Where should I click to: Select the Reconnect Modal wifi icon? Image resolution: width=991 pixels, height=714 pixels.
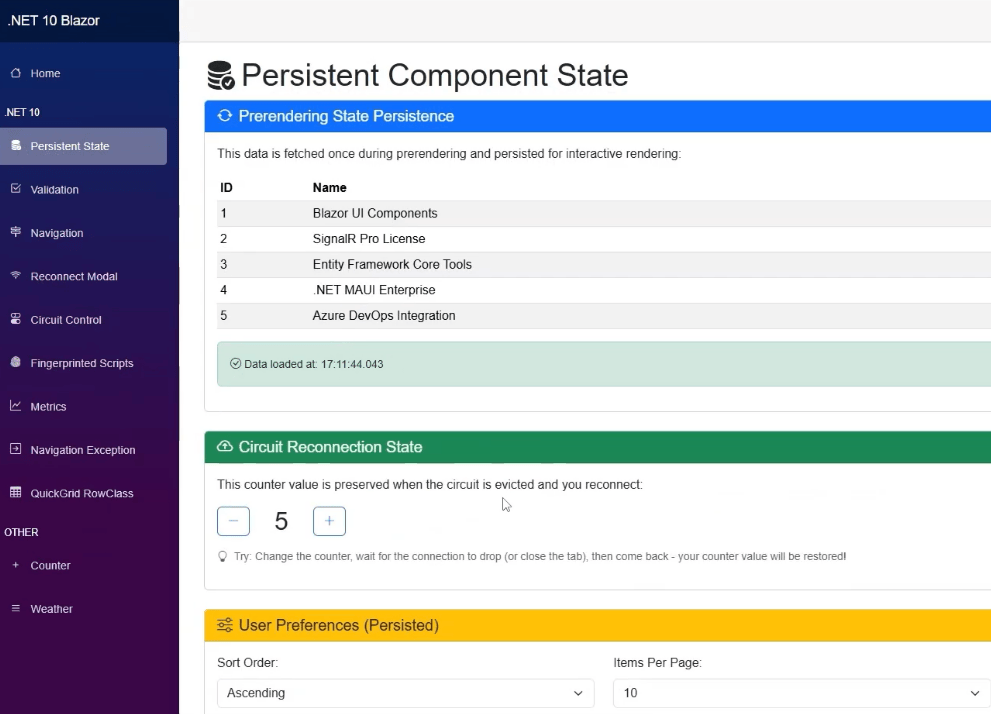(14, 276)
